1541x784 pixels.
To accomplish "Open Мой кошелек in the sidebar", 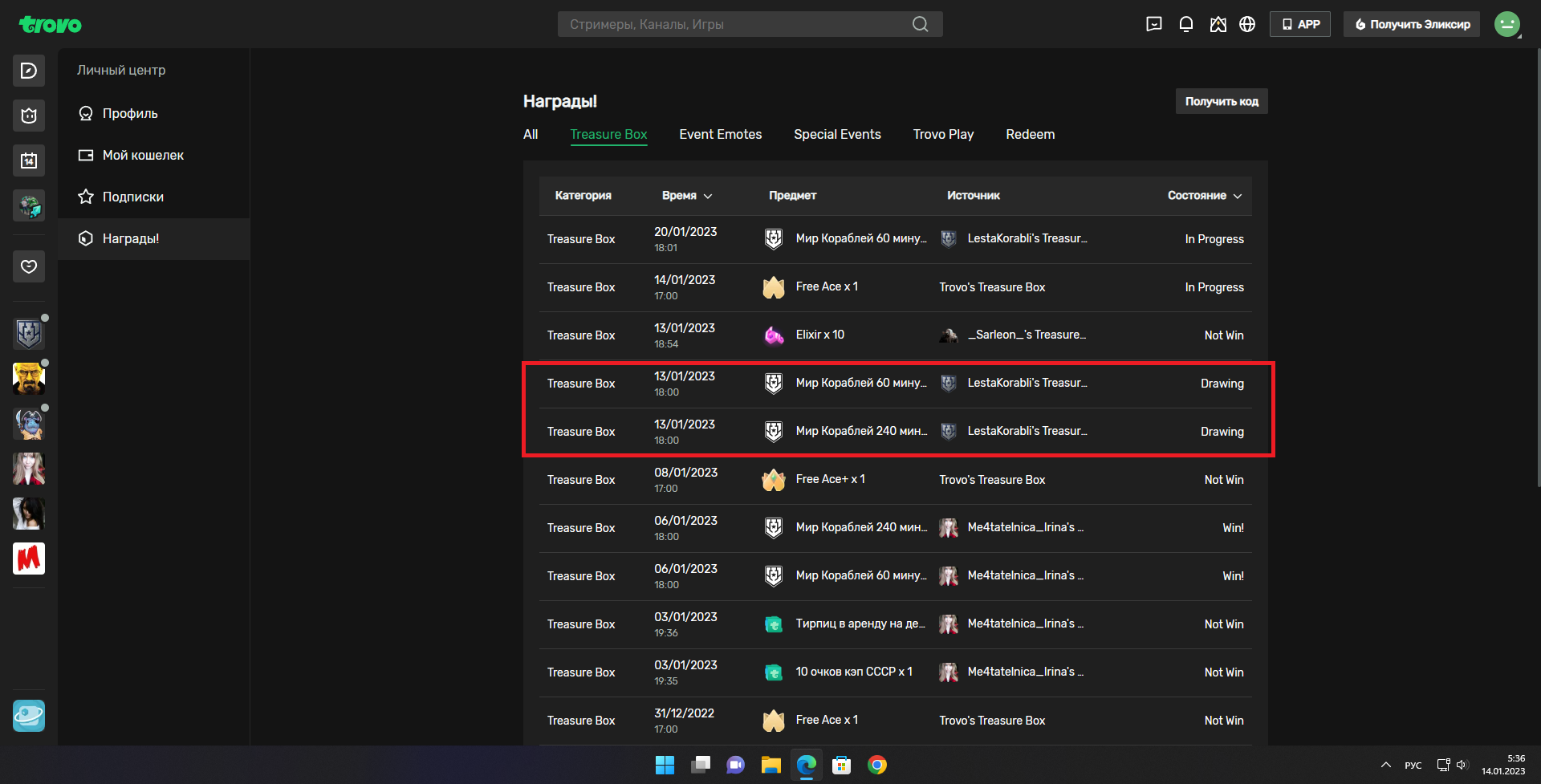I will tap(143, 155).
